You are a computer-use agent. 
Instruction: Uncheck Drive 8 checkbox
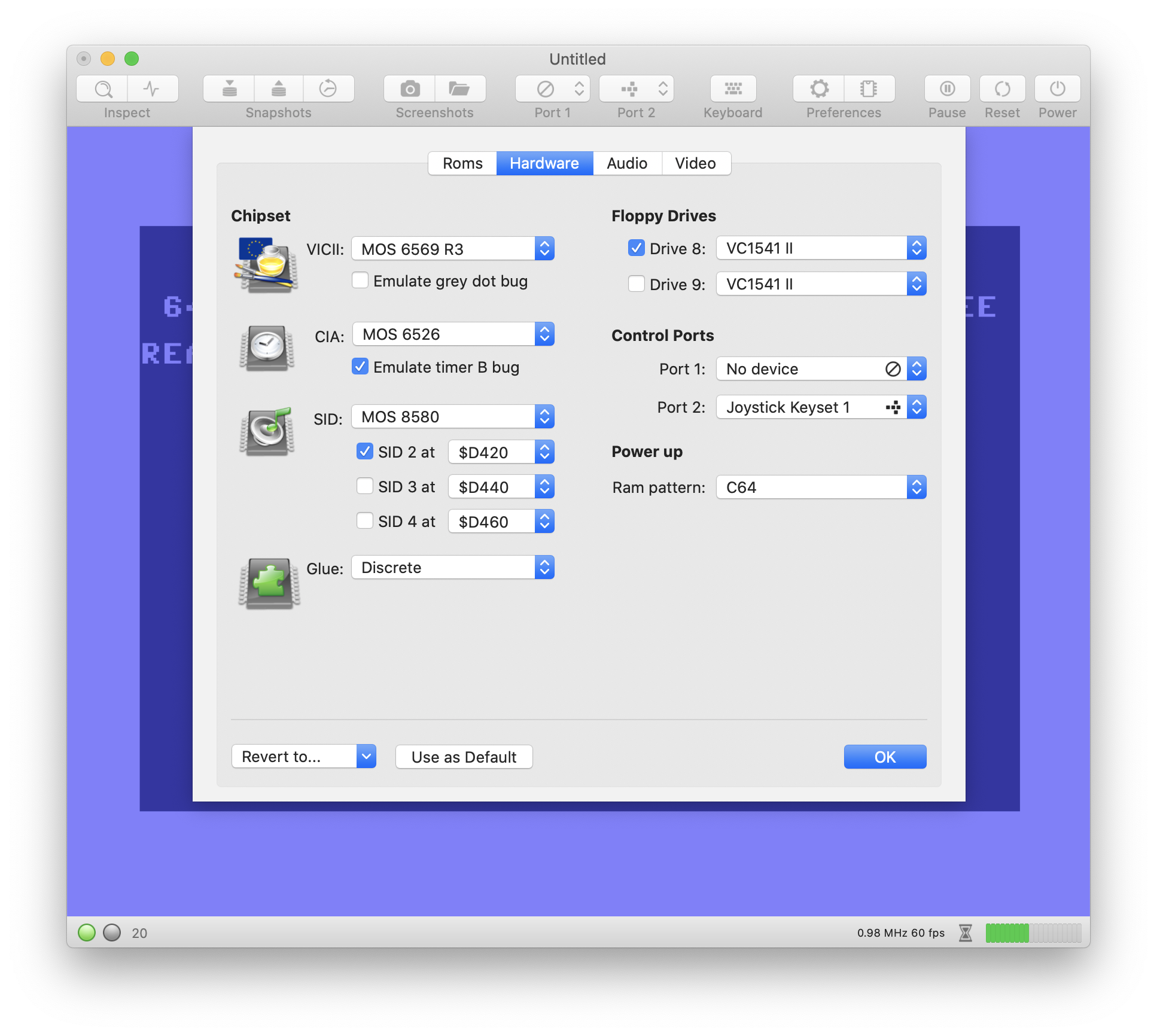tap(637, 248)
